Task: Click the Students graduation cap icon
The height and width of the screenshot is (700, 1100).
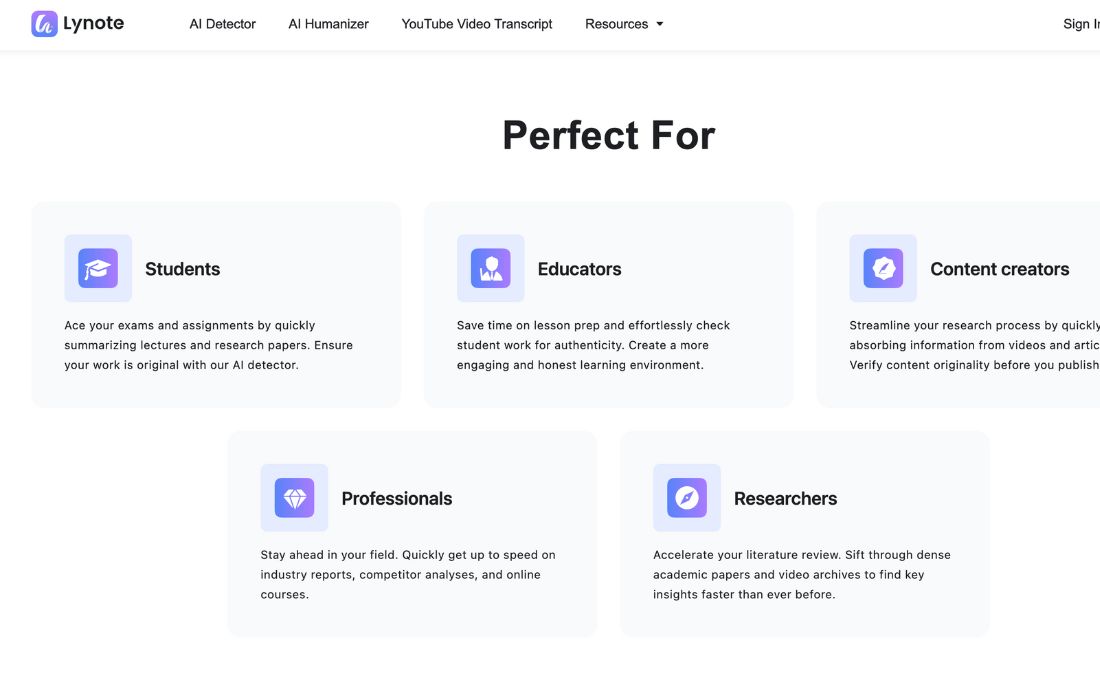Action: click(x=98, y=268)
